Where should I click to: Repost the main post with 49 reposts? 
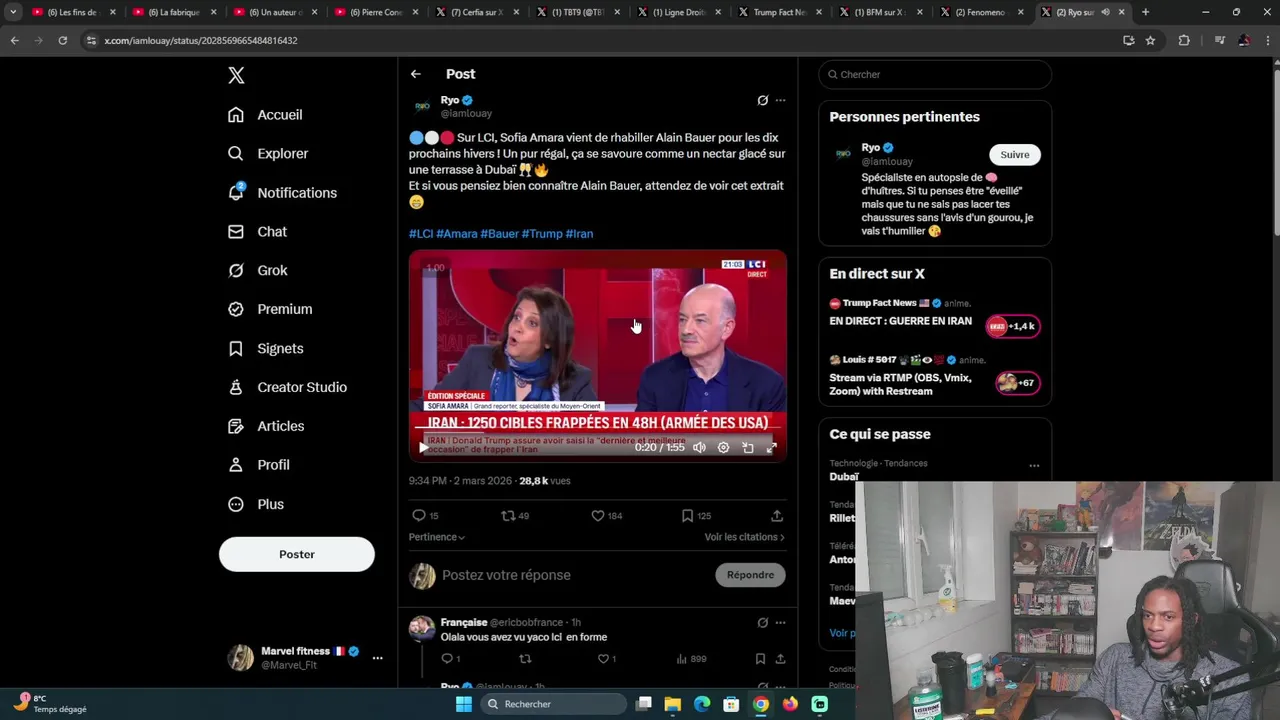point(515,516)
